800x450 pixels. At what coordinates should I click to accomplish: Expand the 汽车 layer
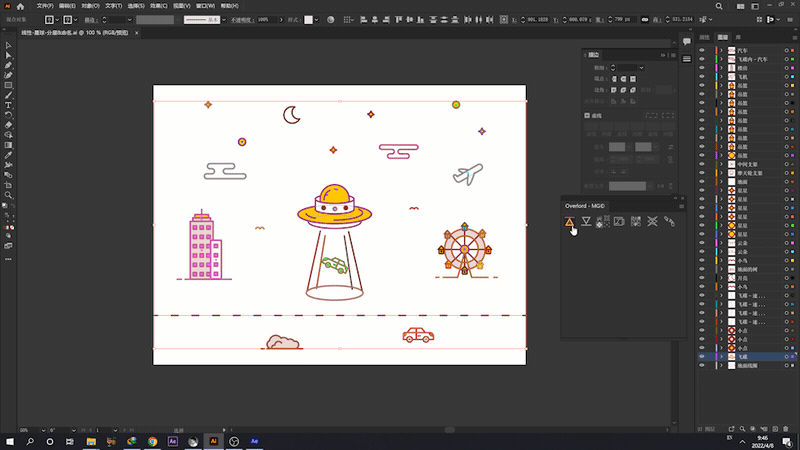point(721,51)
